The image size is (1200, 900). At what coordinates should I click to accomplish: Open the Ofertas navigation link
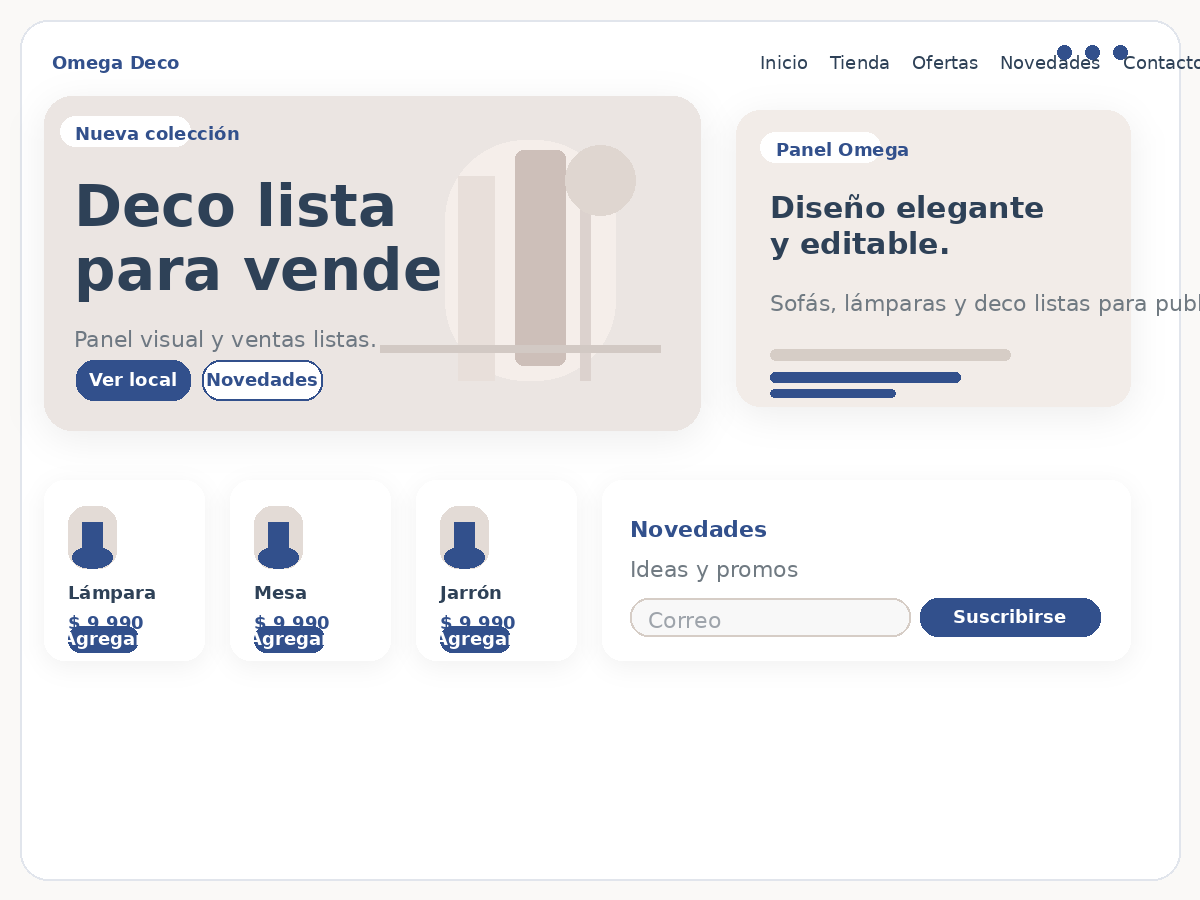coord(944,63)
